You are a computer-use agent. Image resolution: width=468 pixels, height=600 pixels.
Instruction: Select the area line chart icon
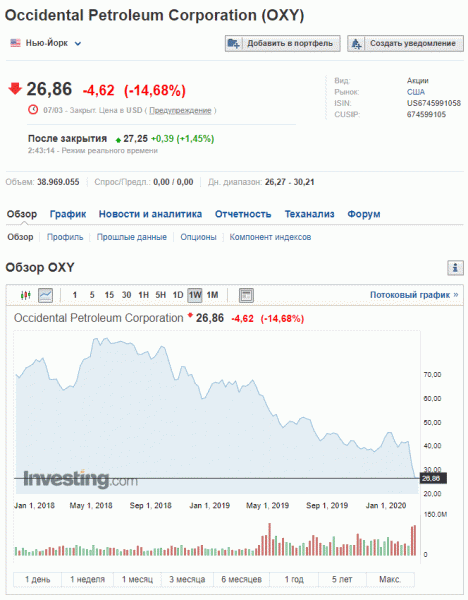click(x=46, y=295)
